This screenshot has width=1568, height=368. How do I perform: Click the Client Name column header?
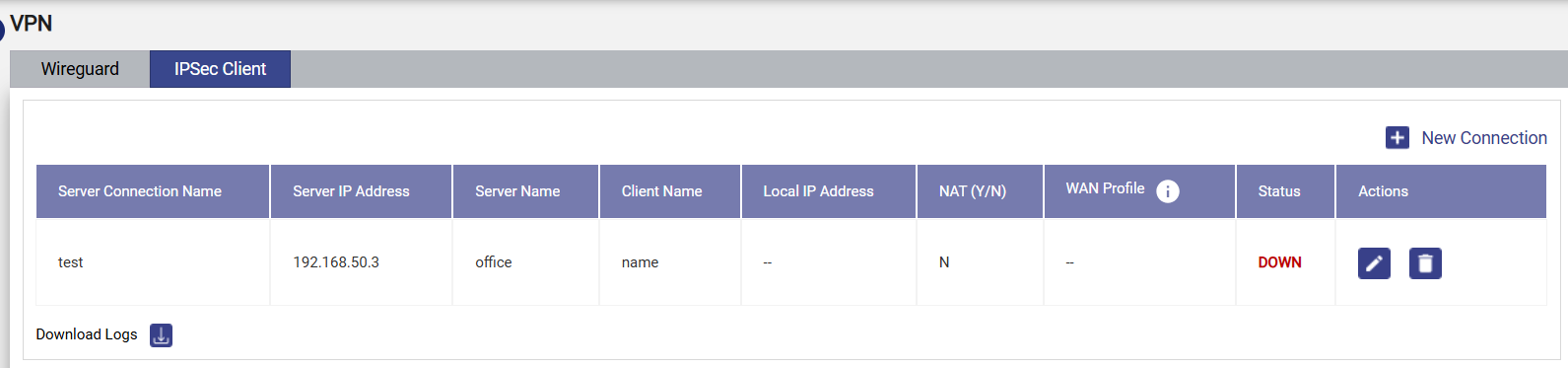point(670,191)
